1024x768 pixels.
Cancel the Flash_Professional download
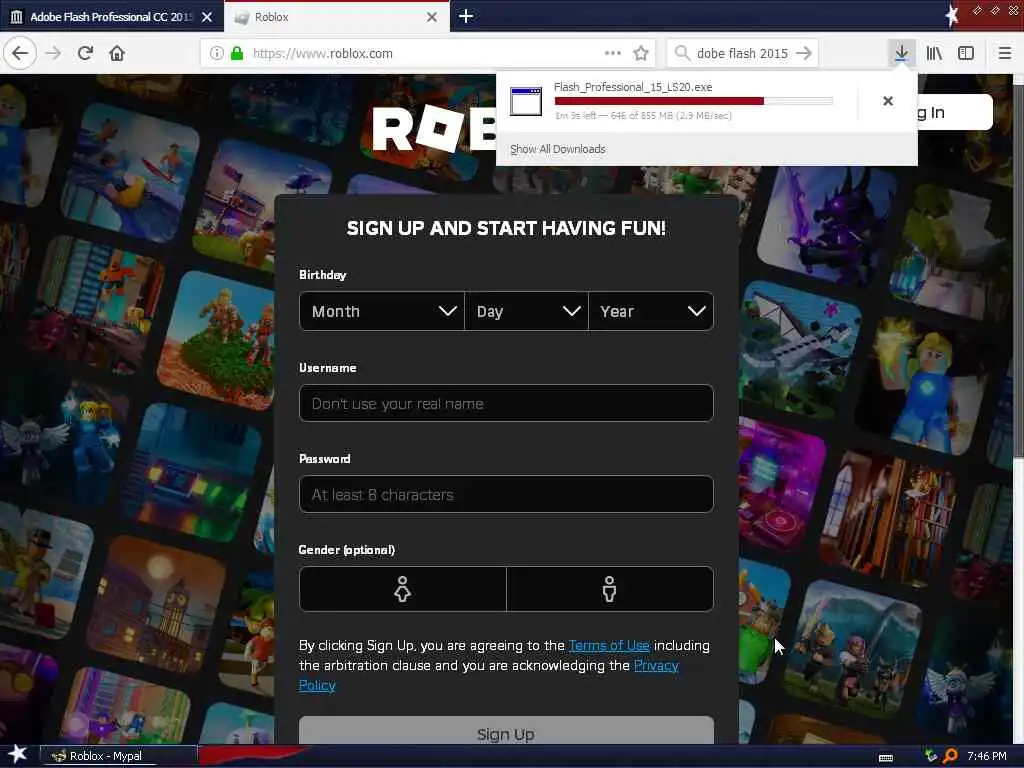[888, 101]
